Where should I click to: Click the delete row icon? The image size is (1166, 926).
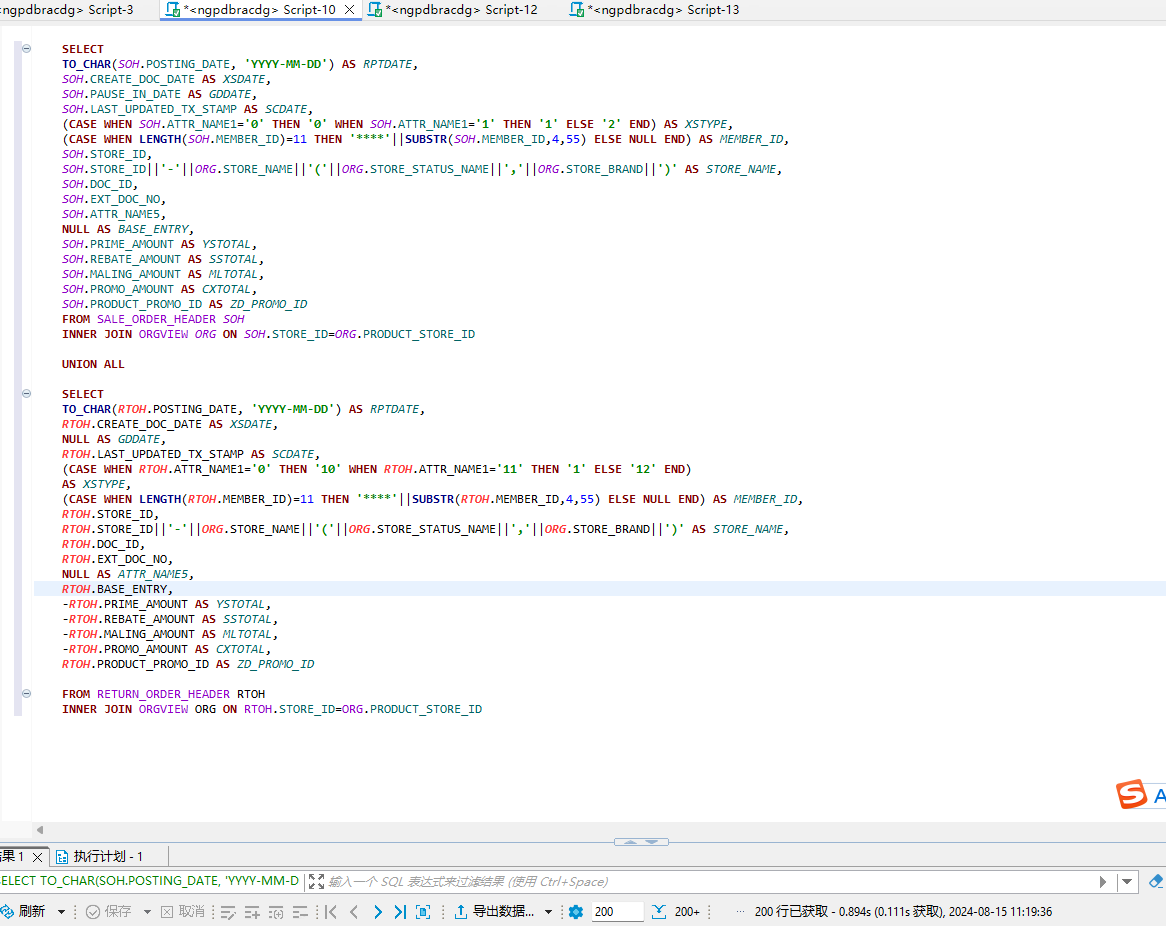click(x=300, y=912)
